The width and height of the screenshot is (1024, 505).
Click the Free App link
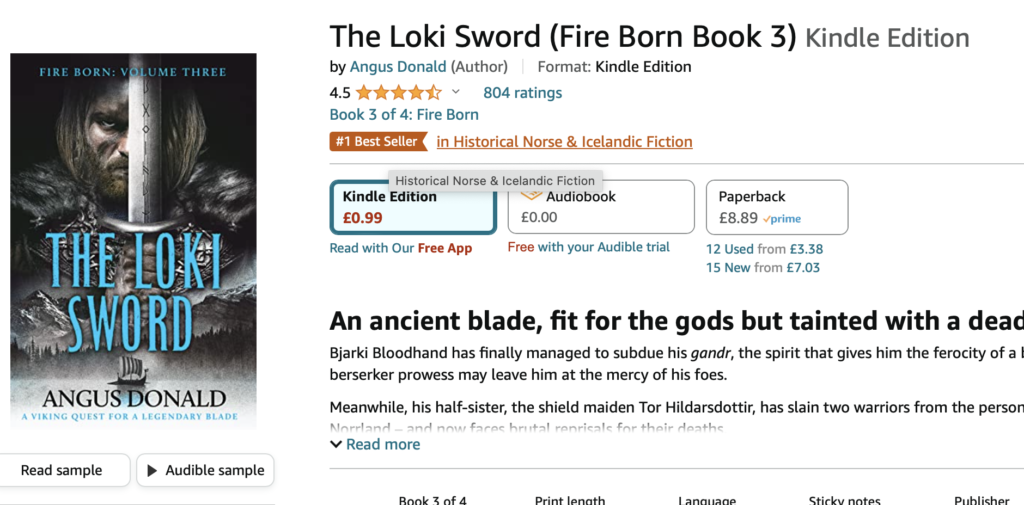[445, 248]
